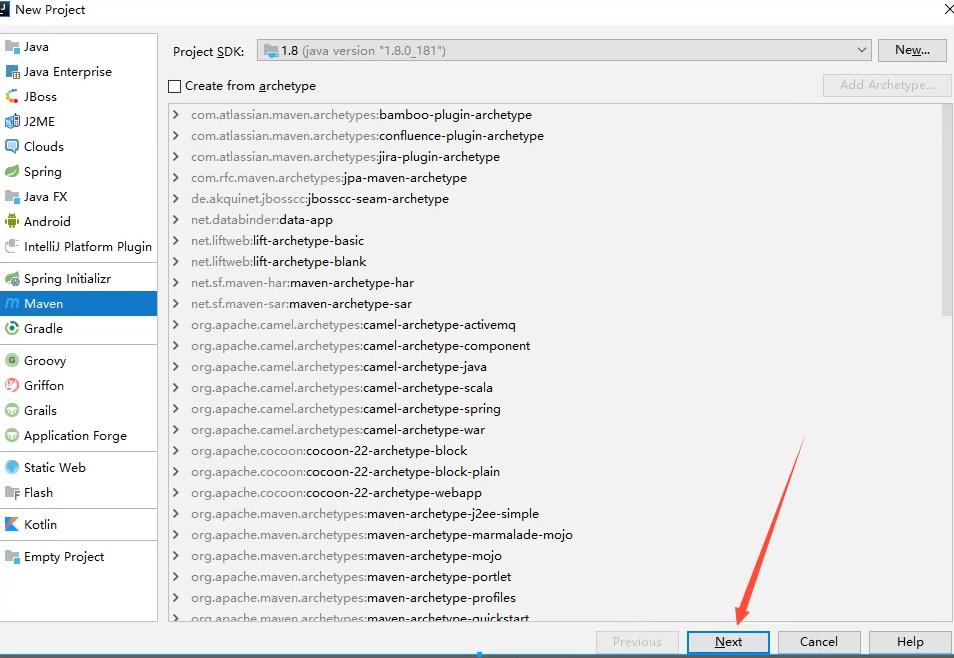
Task: Click the Empty Project icon
Action: click(x=12, y=556)
